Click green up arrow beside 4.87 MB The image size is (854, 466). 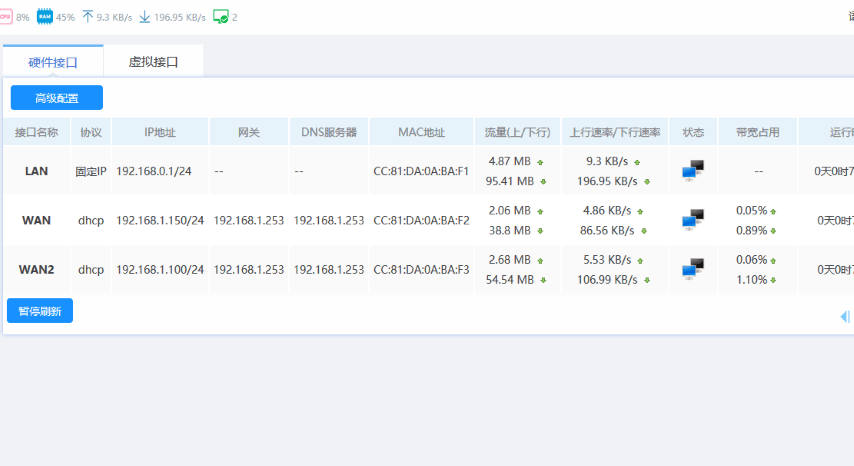540,162
